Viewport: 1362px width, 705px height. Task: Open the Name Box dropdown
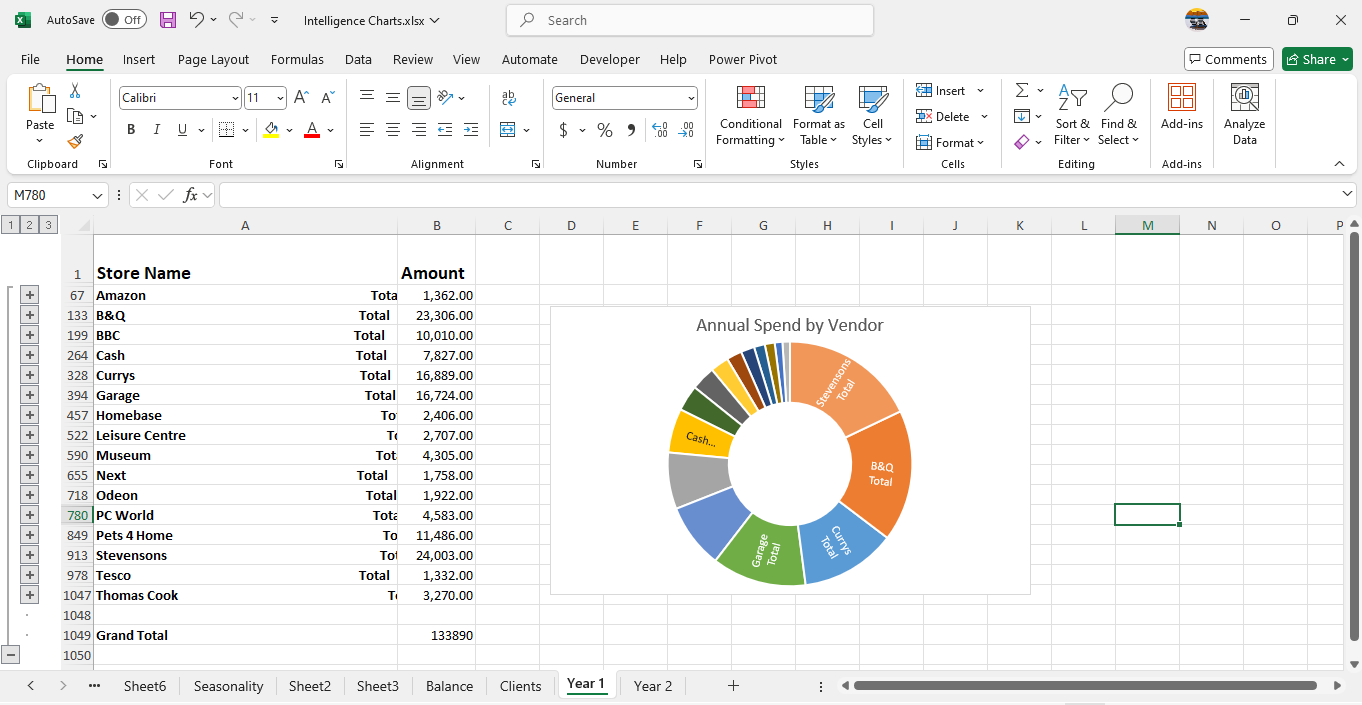tap(98, 195)
